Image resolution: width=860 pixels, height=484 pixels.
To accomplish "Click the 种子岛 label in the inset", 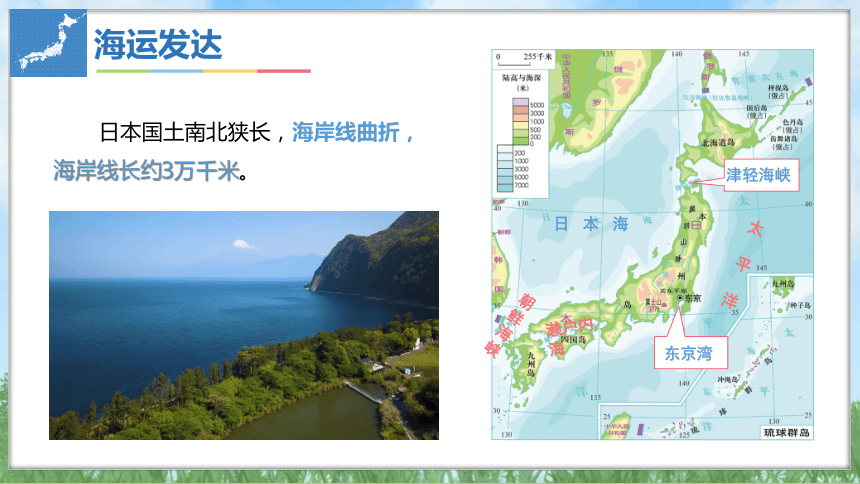I will pos(800,305).
